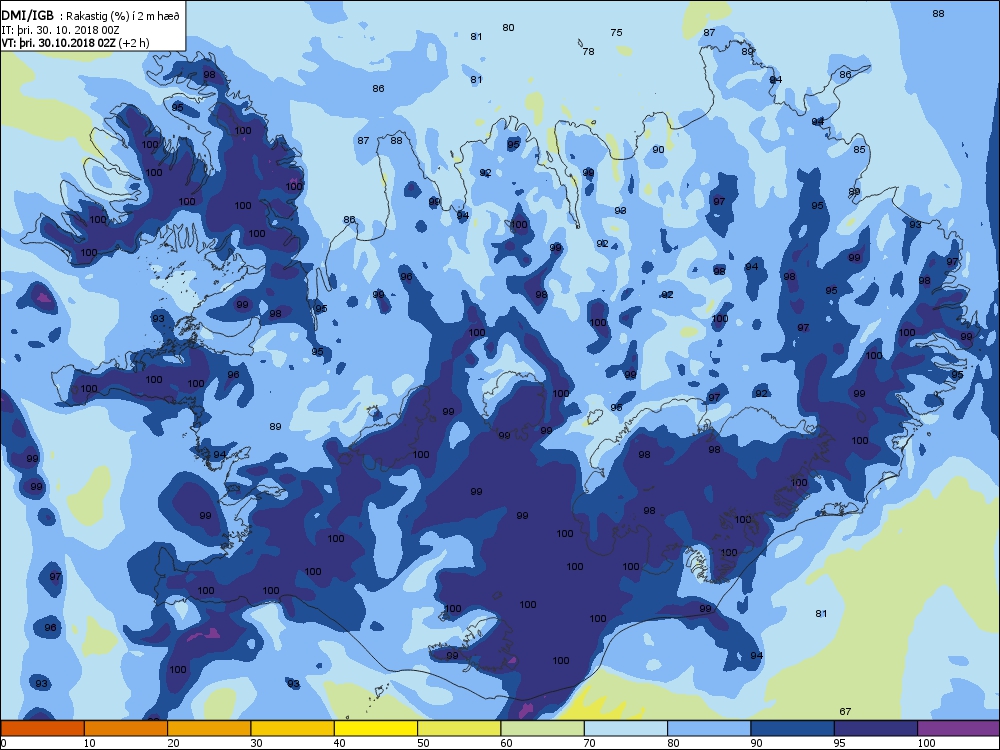Click the humidity value 78 on the map
The width and height of the screenshot is (1000, 750).
click(588, 52)
